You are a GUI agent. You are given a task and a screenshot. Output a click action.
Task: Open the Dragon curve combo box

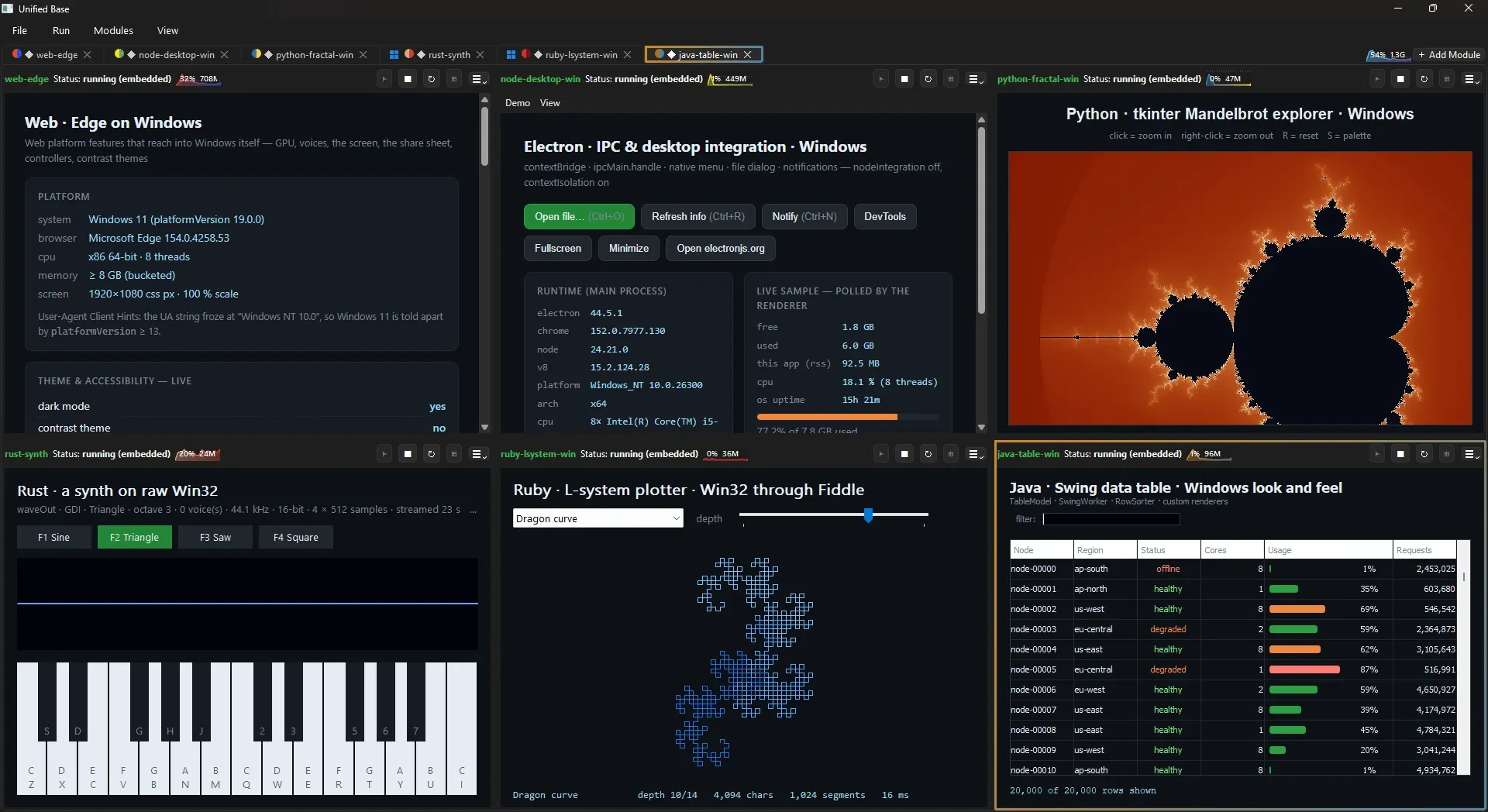598,518
